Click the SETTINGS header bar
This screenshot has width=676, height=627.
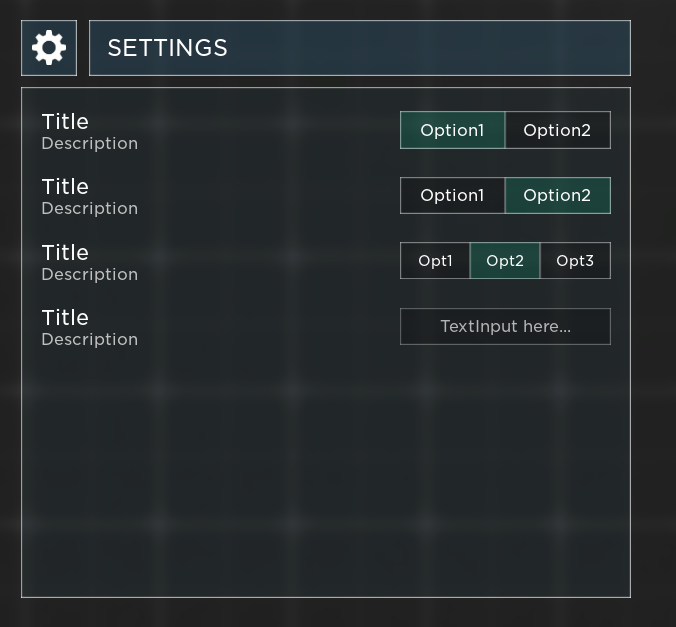tap(359, 48)
